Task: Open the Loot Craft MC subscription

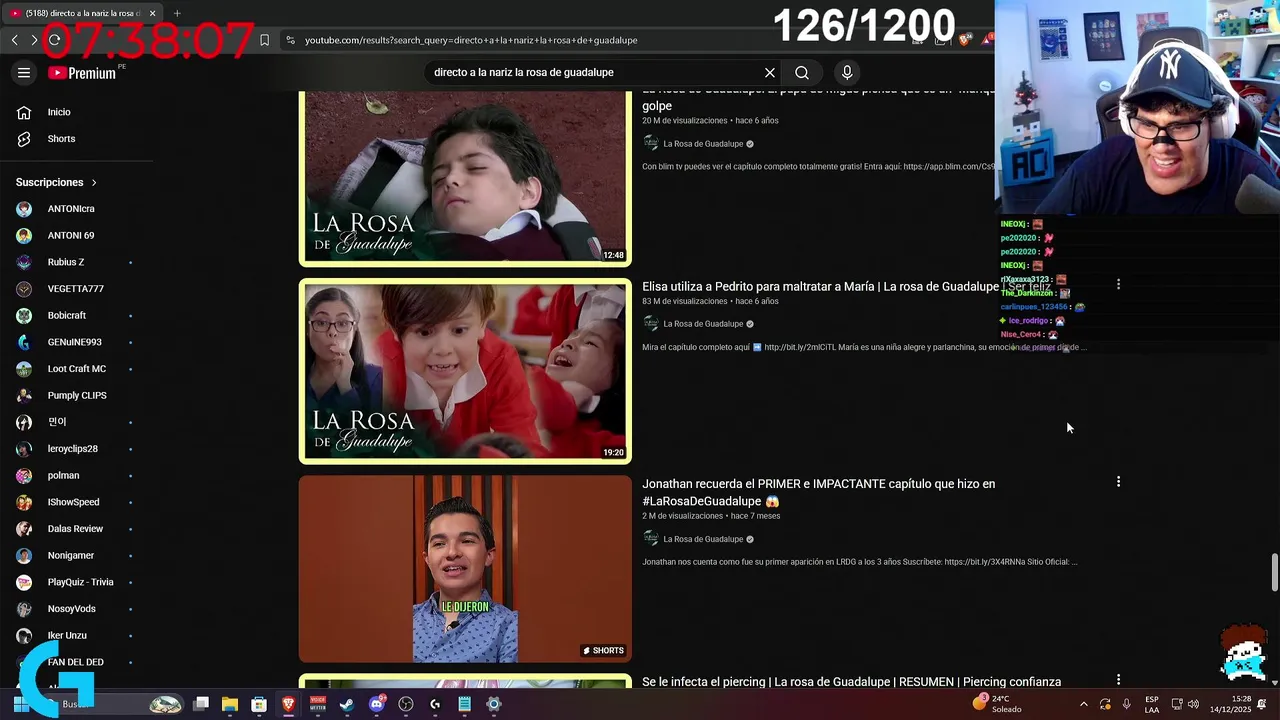Action: pos(76,369)
